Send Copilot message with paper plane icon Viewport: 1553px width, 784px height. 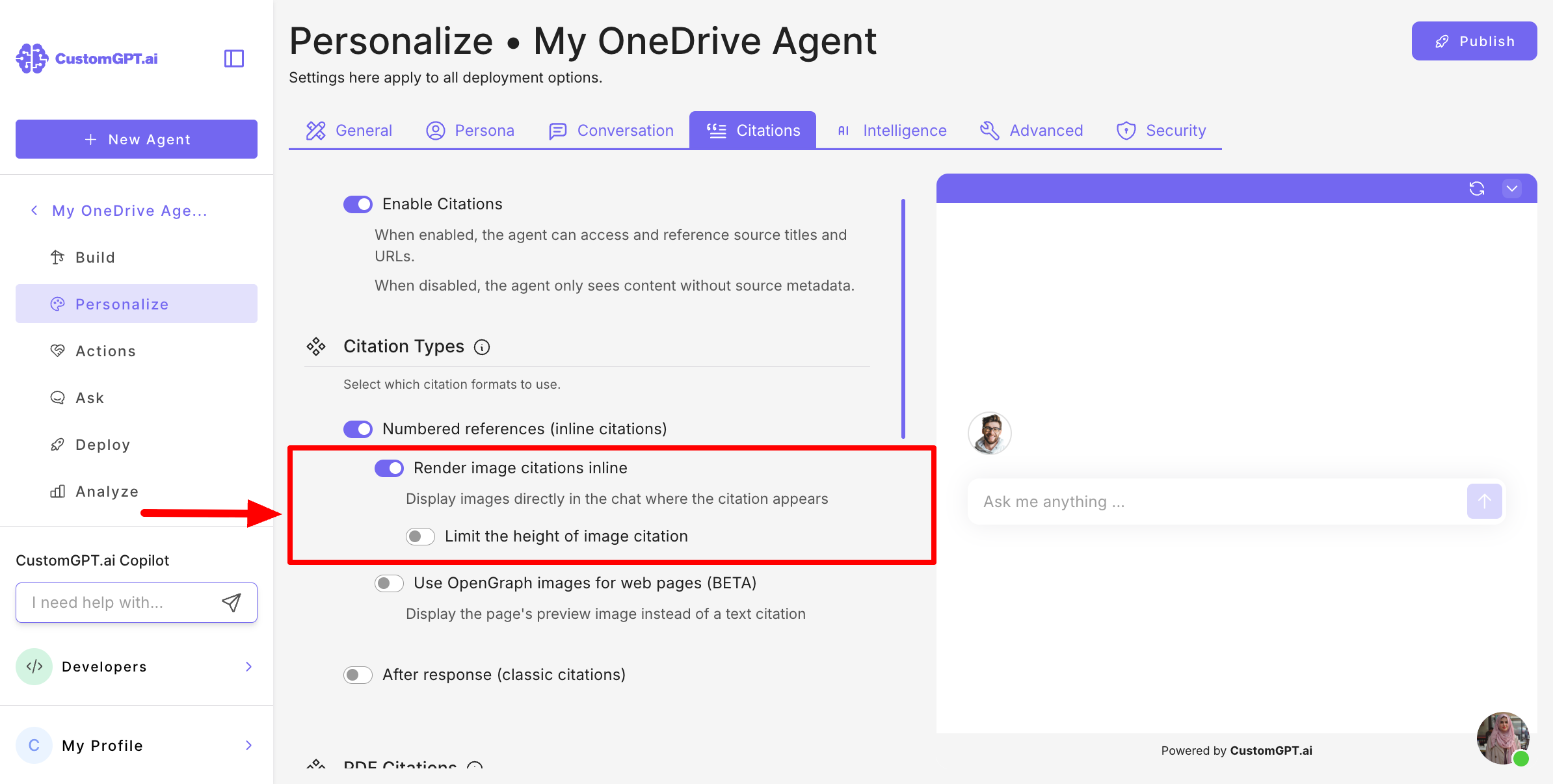point(232,603)
